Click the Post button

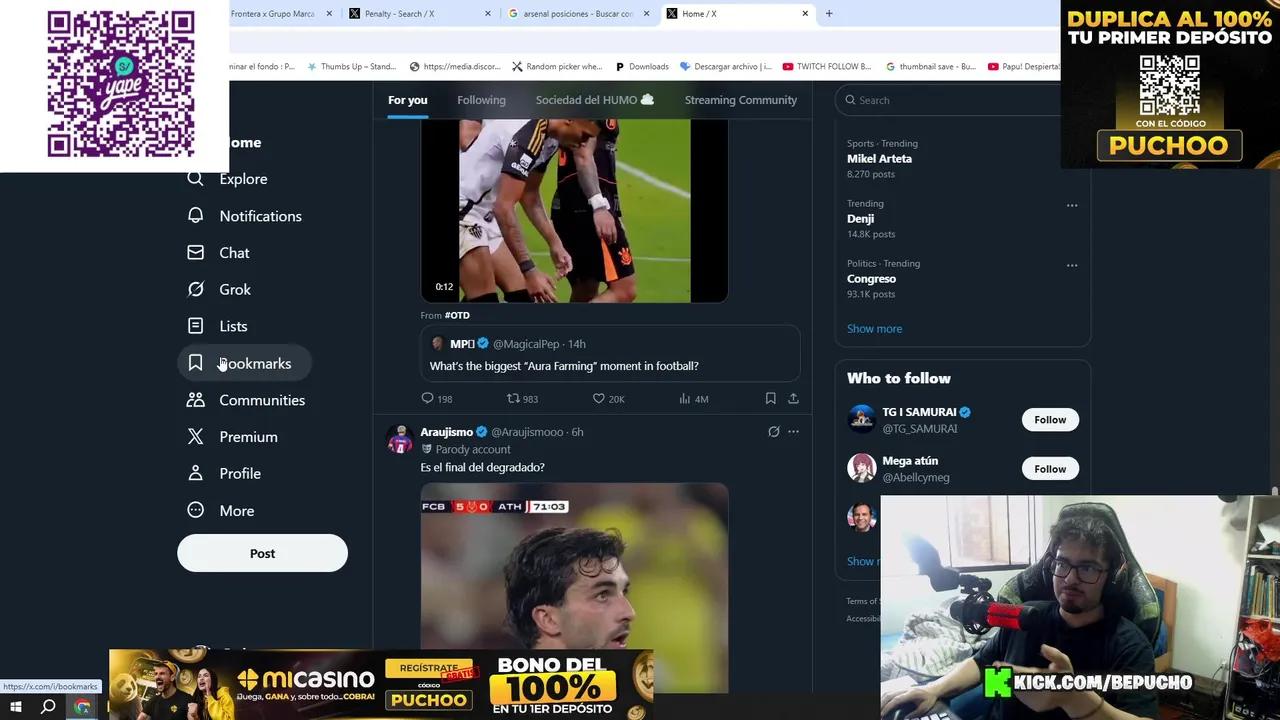coord(262,553)
